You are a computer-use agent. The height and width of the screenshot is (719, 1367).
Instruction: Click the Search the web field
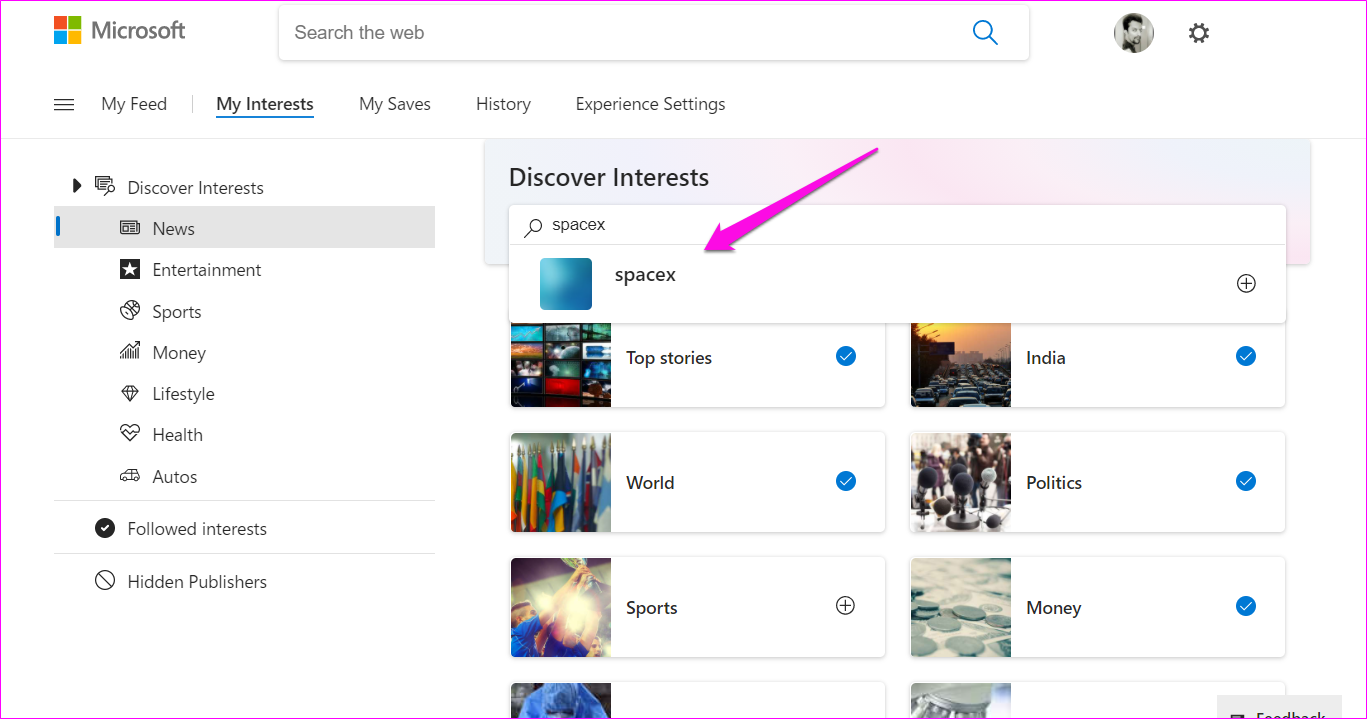[620, 33]
